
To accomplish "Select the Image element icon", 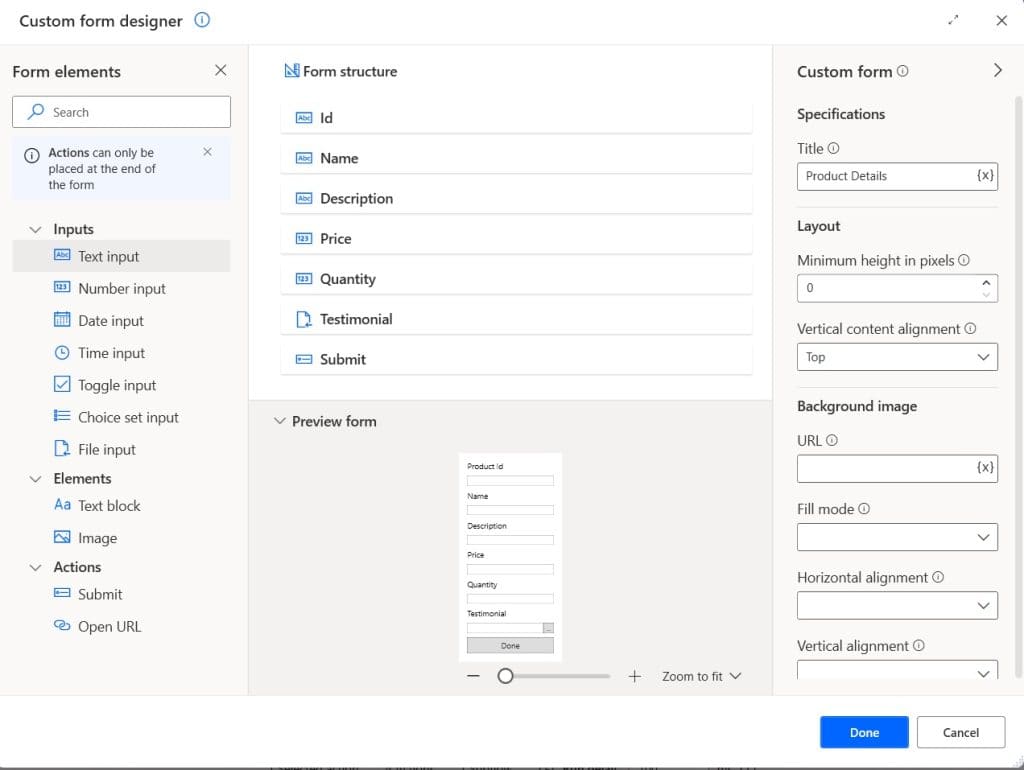I will point(62,537).
